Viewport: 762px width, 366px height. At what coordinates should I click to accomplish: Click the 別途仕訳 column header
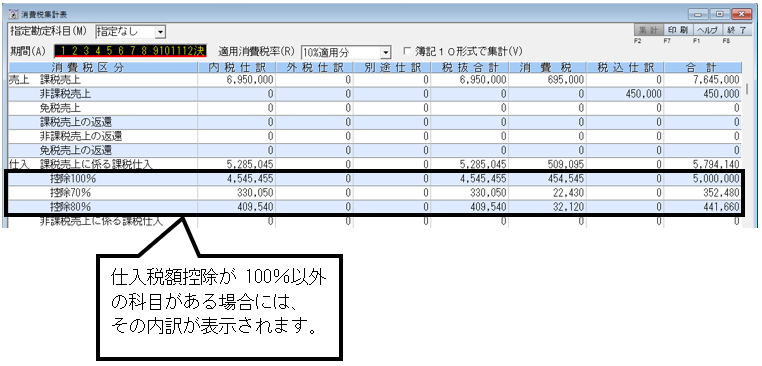(392, 68)
